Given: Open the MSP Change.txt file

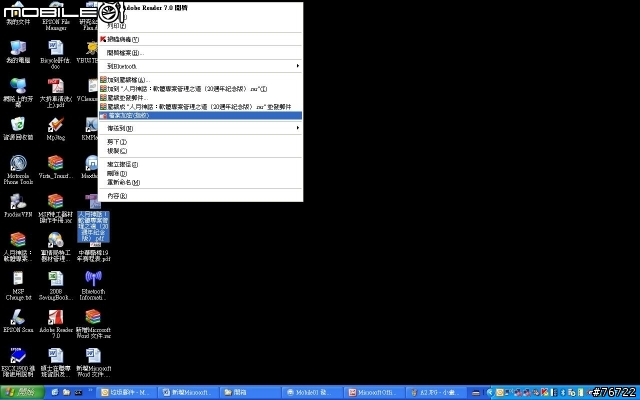Looking at the screenshot, I should point(18,286).
